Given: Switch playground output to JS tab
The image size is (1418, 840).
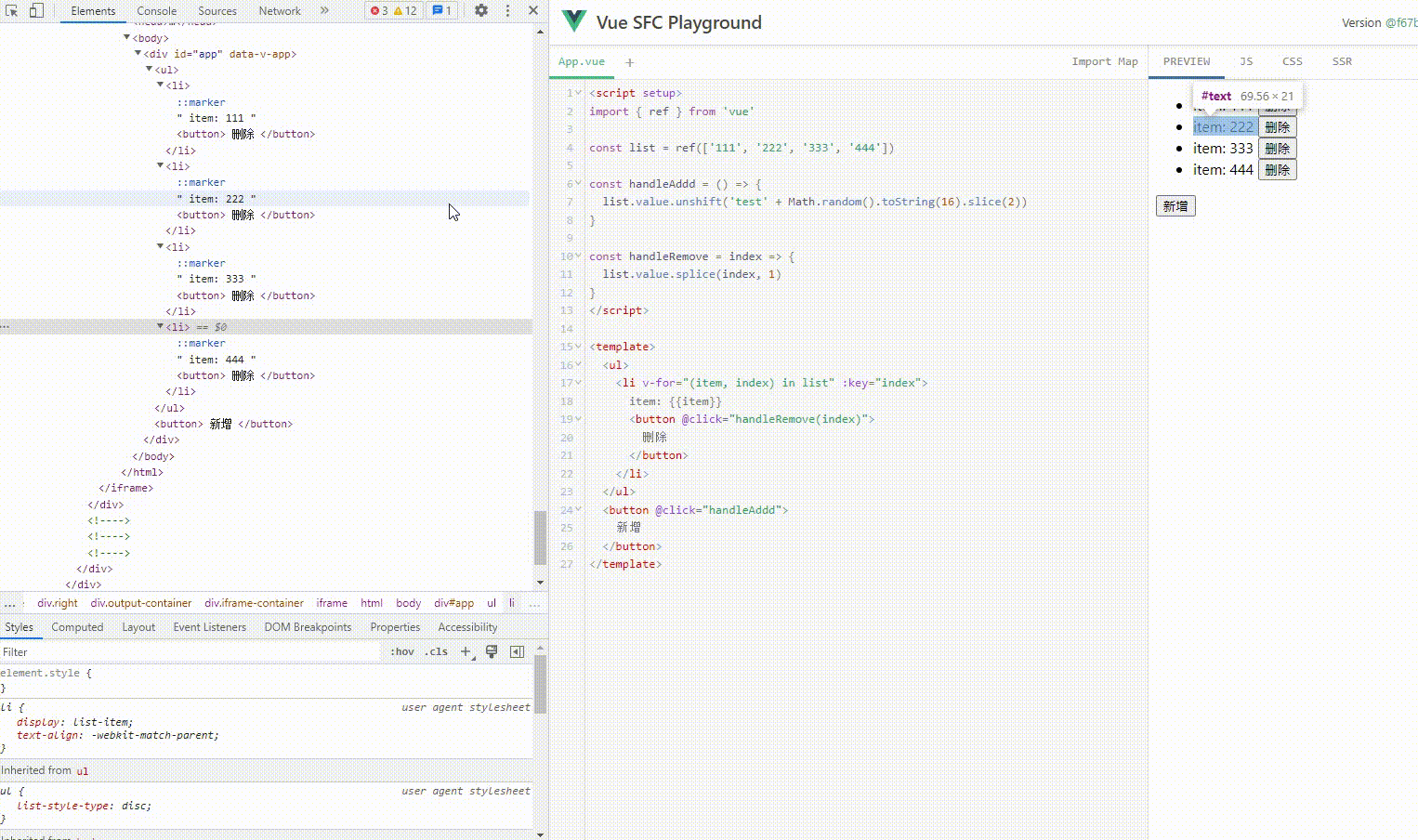Looking at the screenshot, I should point(1246,61).
